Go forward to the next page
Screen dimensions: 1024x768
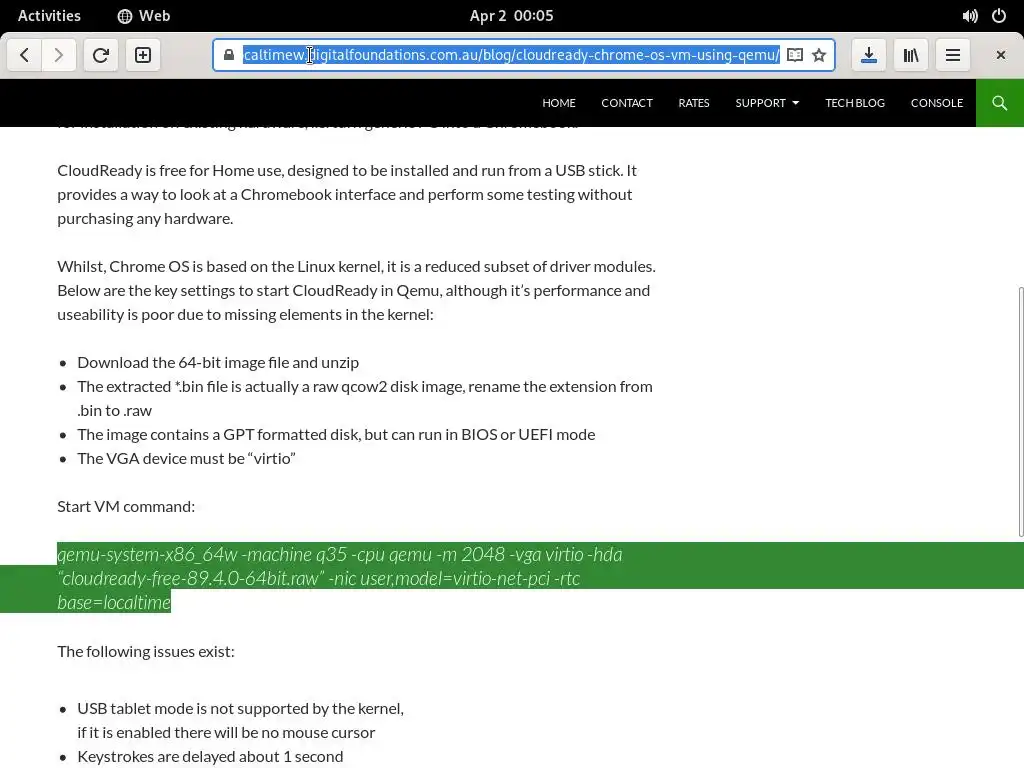59,55
